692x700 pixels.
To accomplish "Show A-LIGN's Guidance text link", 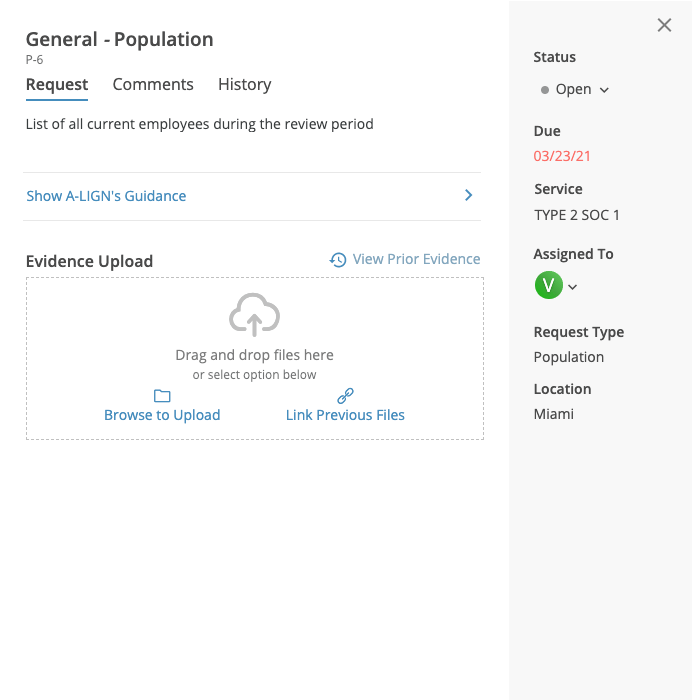I will click(106, 196).
